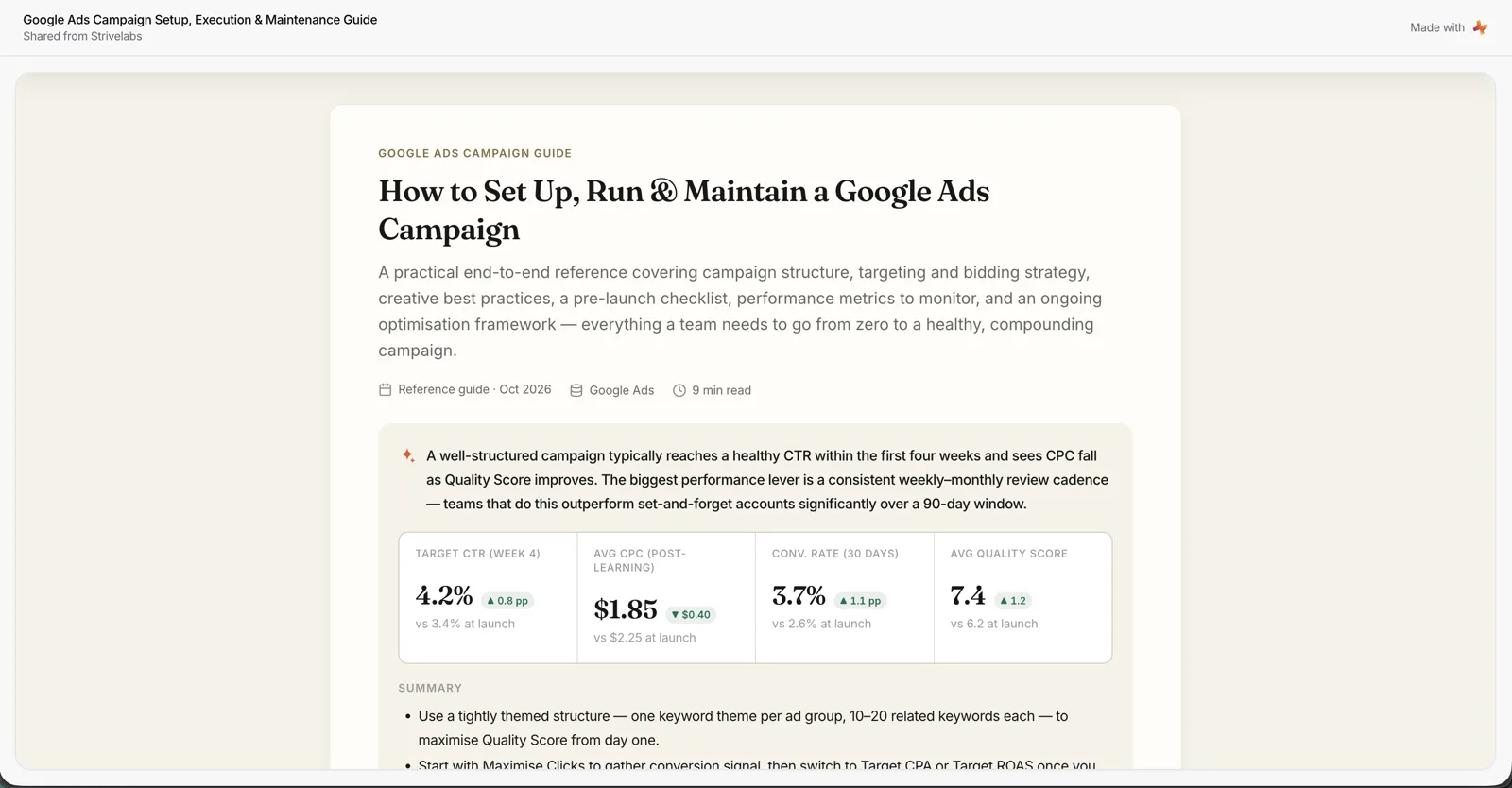Screen dimensions: 1512x788
Task: Click the database icon beside Google Ads
Action: [576, 390]
